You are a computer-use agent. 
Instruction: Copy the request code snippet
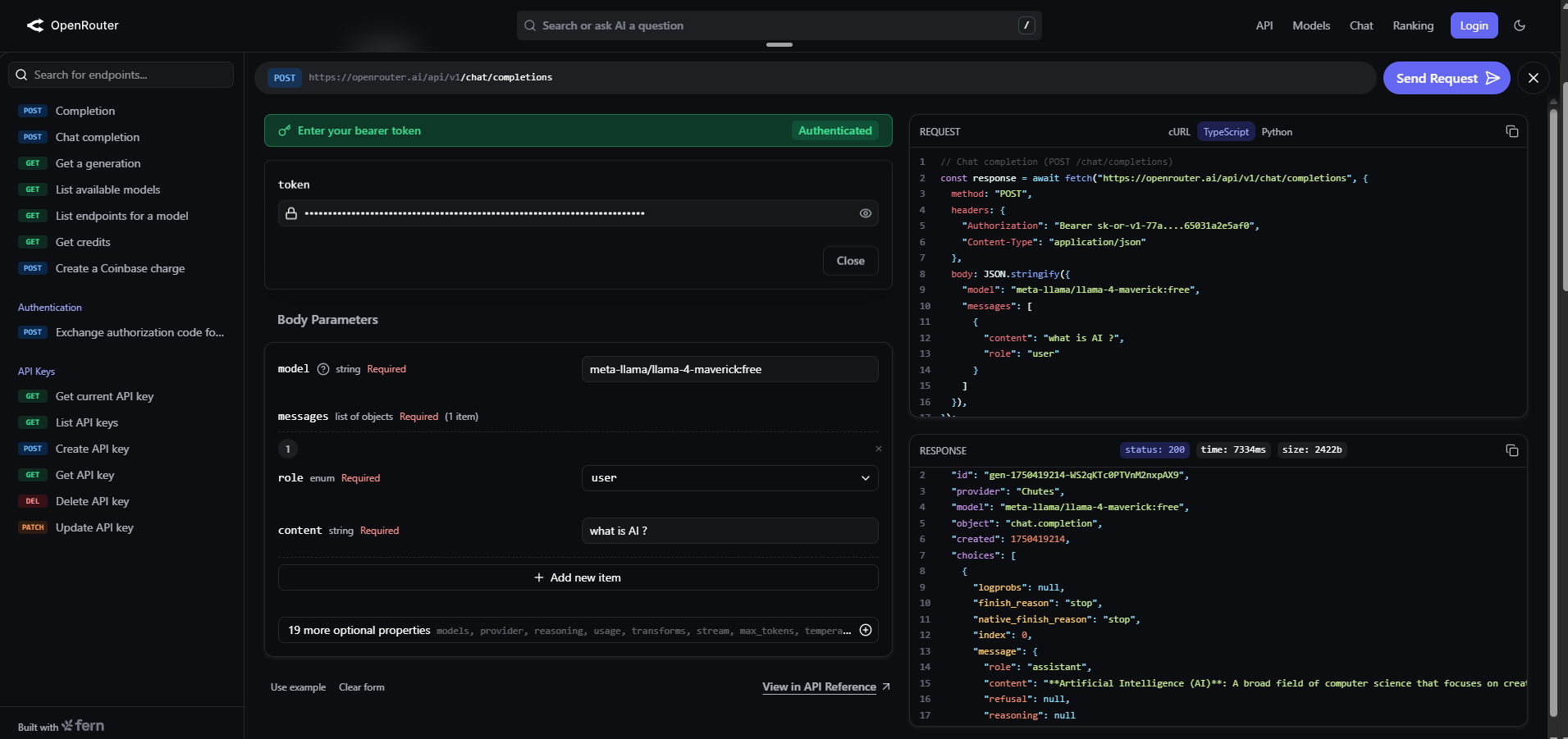point(1512,131)
